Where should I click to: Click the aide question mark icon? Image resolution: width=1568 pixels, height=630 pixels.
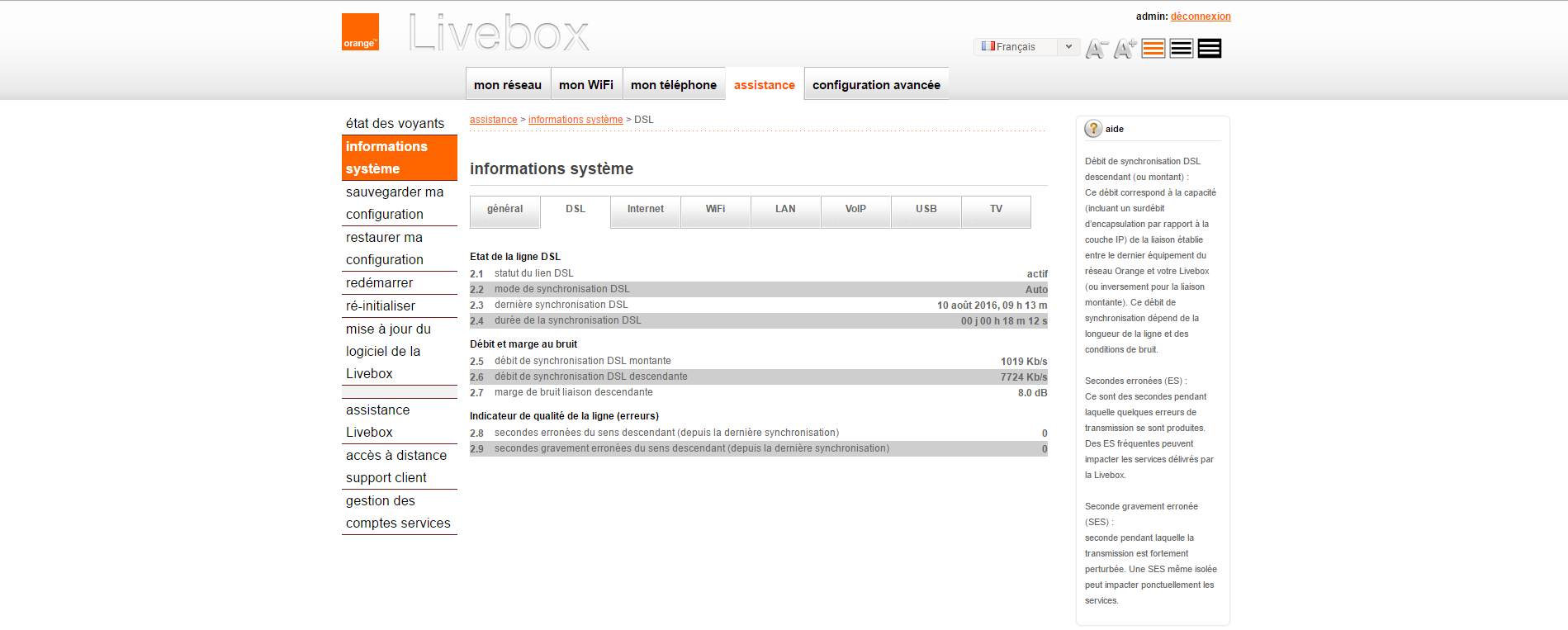coord(1093,129)
